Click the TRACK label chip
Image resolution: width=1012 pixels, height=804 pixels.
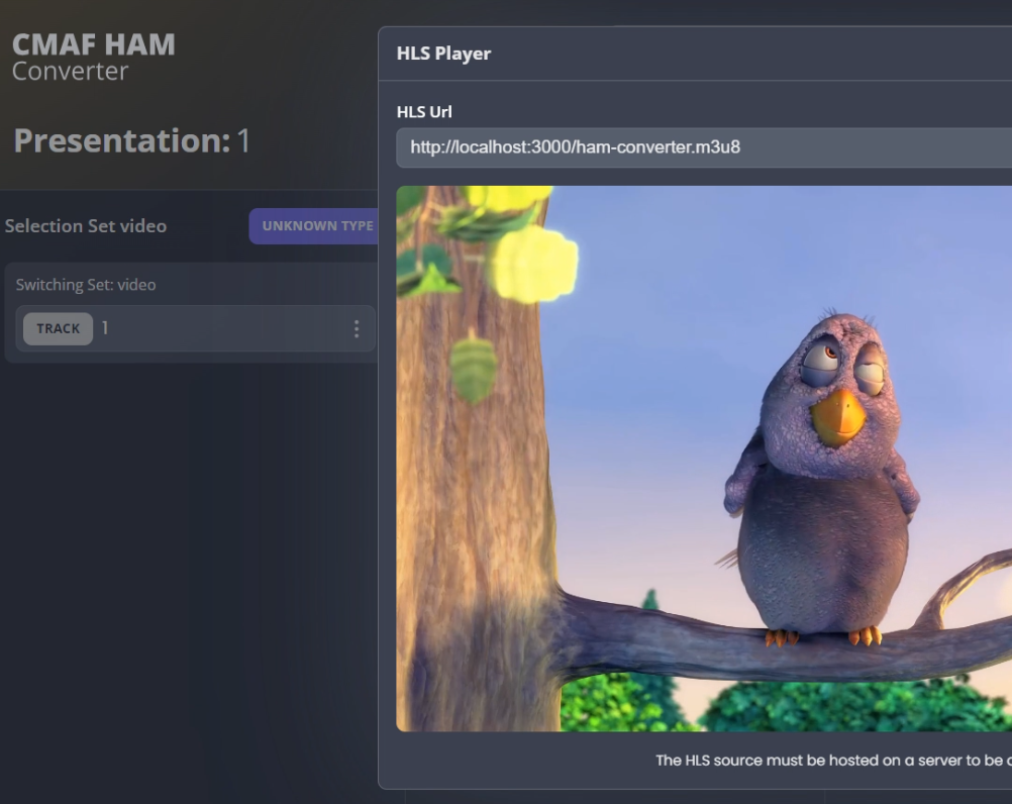[58, 328]
